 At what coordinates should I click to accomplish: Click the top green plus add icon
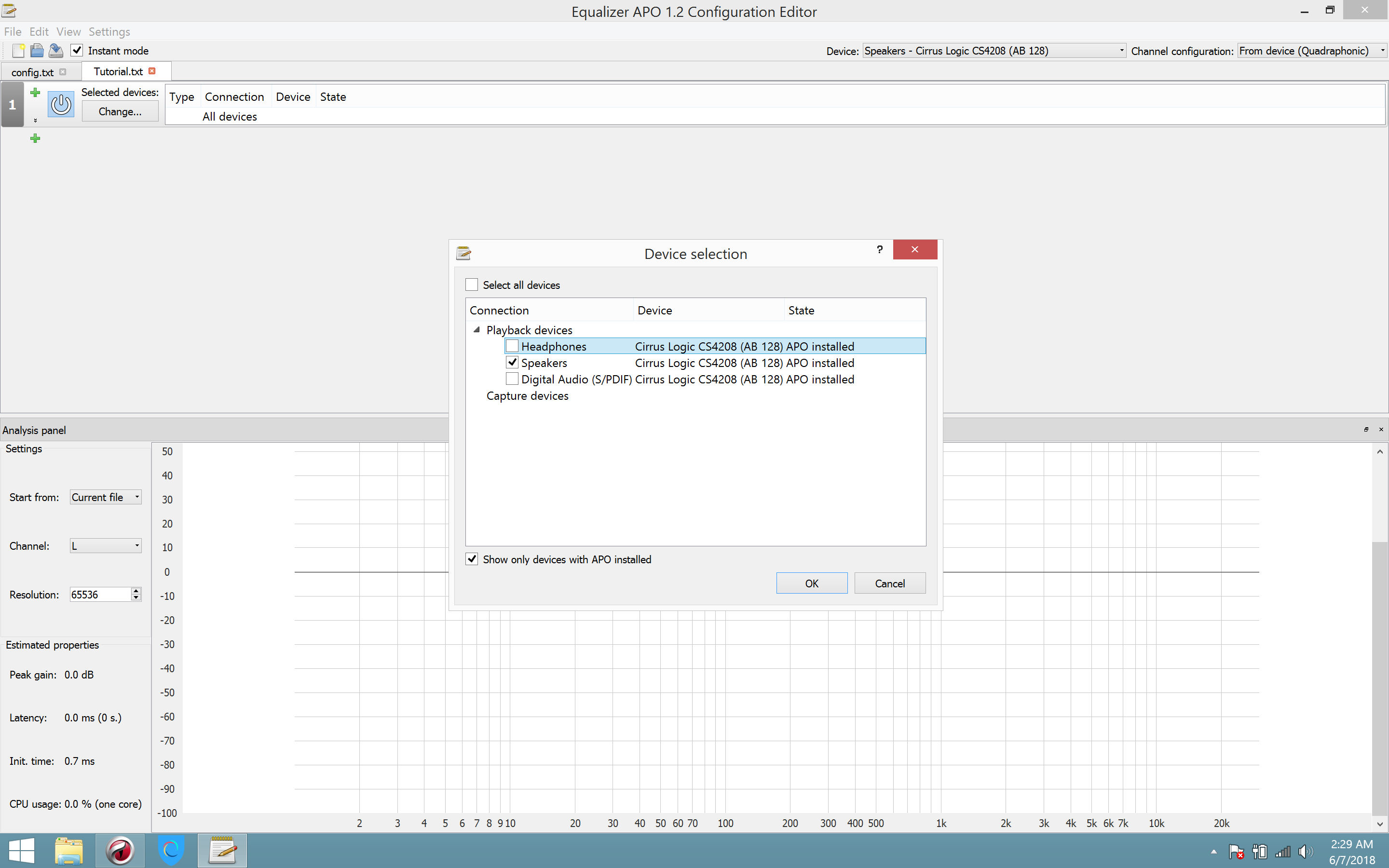(x=35, y=93)
